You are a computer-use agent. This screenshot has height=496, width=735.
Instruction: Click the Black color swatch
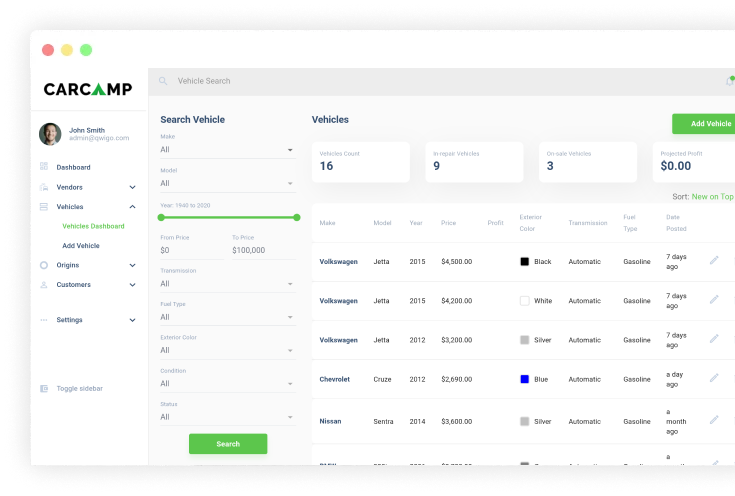pos(525,261)
